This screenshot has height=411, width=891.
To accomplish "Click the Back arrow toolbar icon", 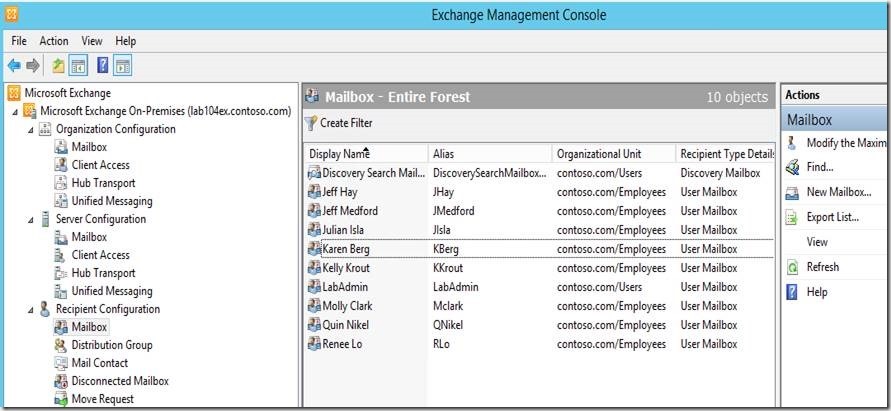I will (x=13, y=66).
